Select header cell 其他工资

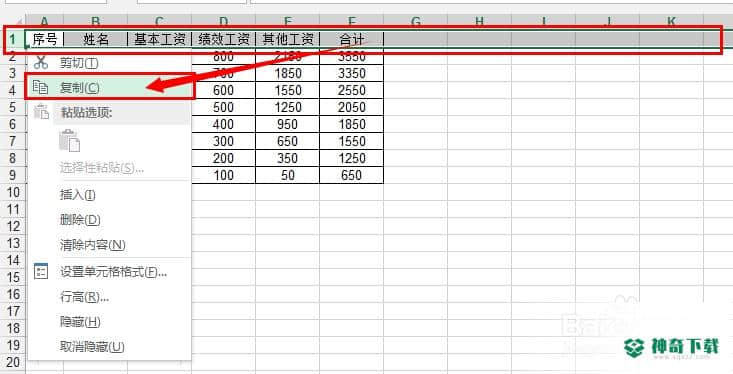[287, 39]
